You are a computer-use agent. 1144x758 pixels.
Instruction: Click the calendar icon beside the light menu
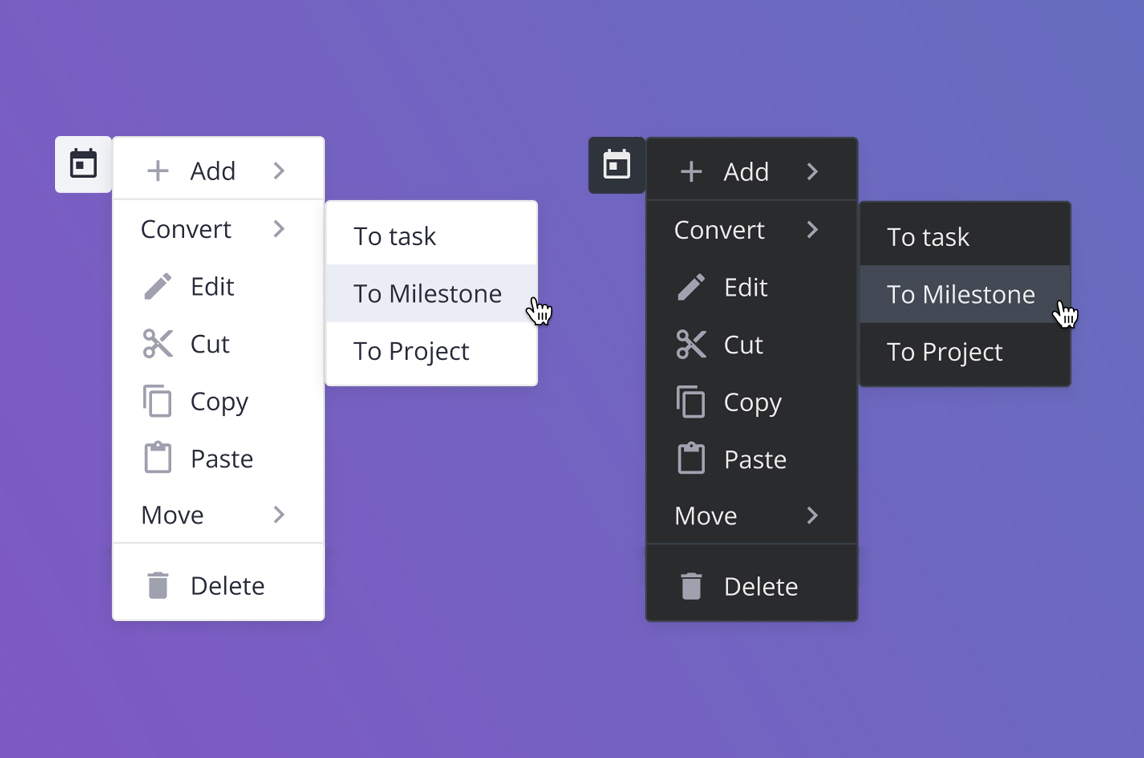[x=83, y=164]
